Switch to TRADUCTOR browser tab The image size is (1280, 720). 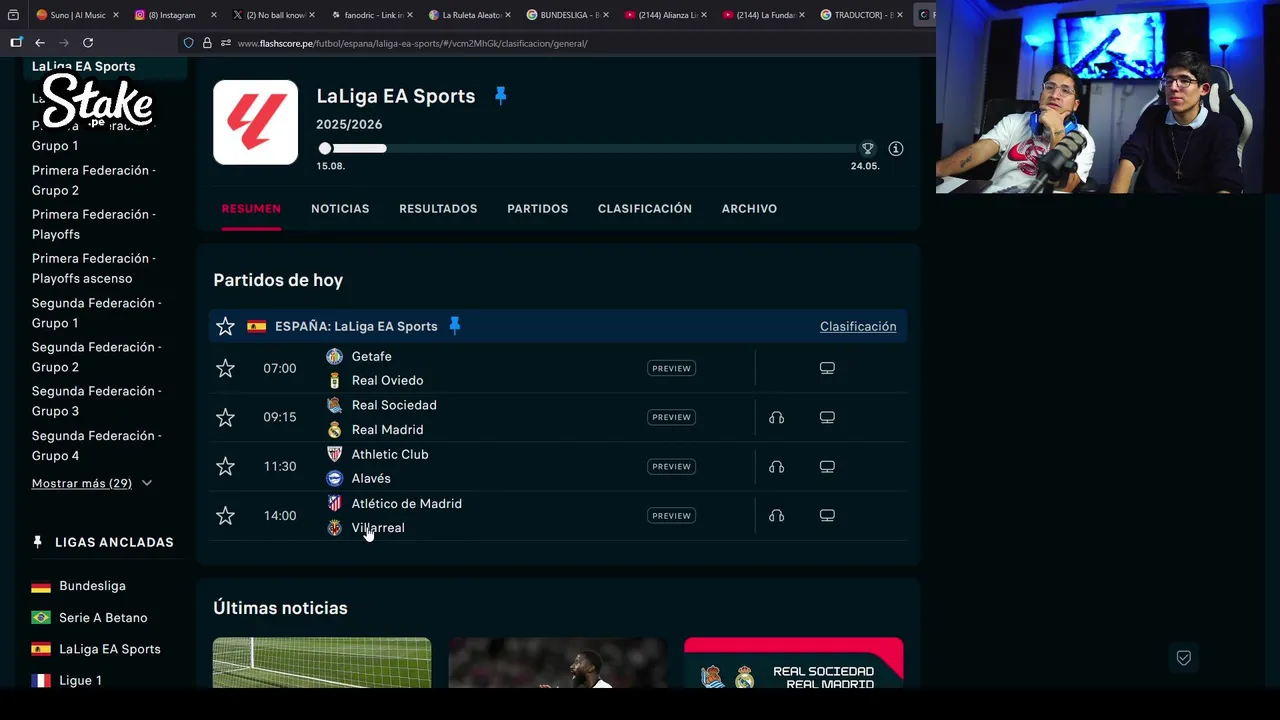coord(860,15)
